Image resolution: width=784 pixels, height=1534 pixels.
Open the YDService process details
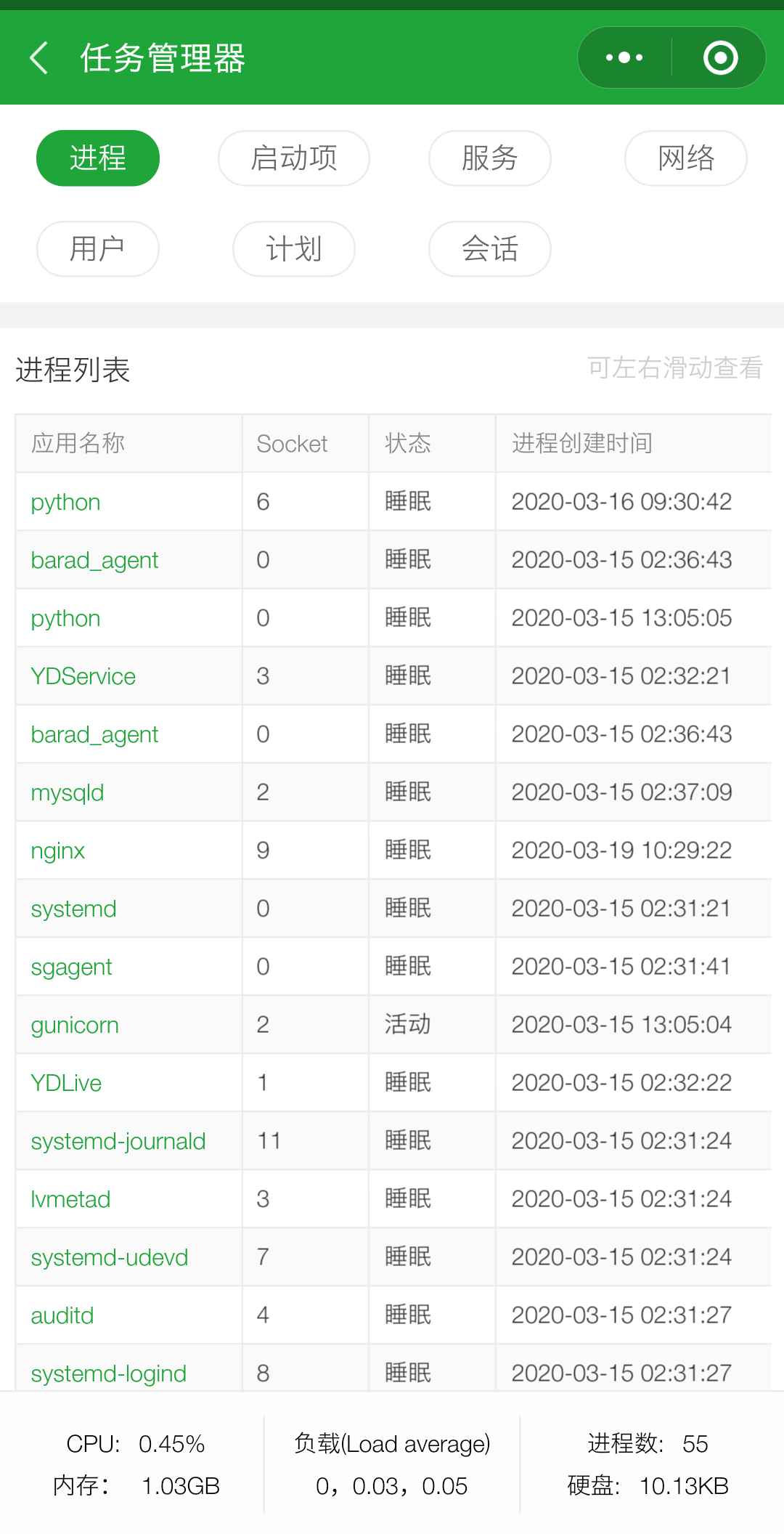point(83,676)
